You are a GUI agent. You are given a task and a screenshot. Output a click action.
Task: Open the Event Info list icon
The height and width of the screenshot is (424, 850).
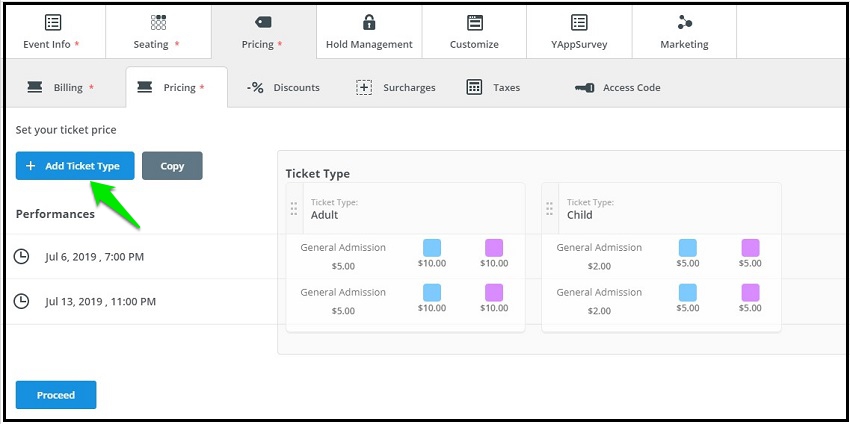click(53, 22)
